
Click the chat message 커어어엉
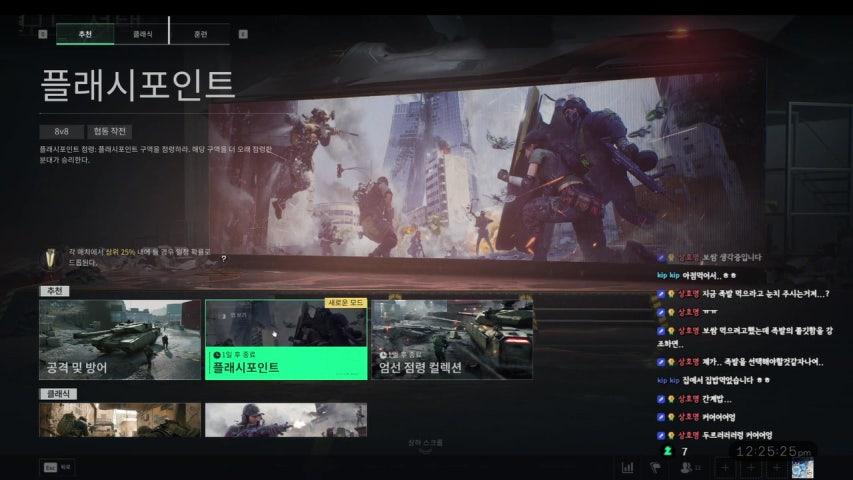[718, 417]
